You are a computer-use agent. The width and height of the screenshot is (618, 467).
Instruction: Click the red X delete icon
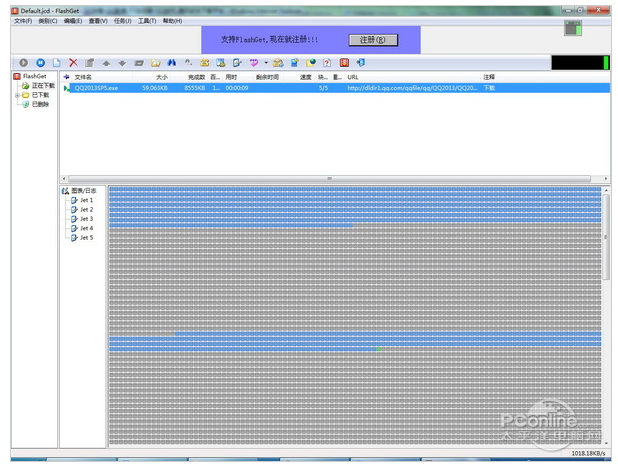(73, 63)
